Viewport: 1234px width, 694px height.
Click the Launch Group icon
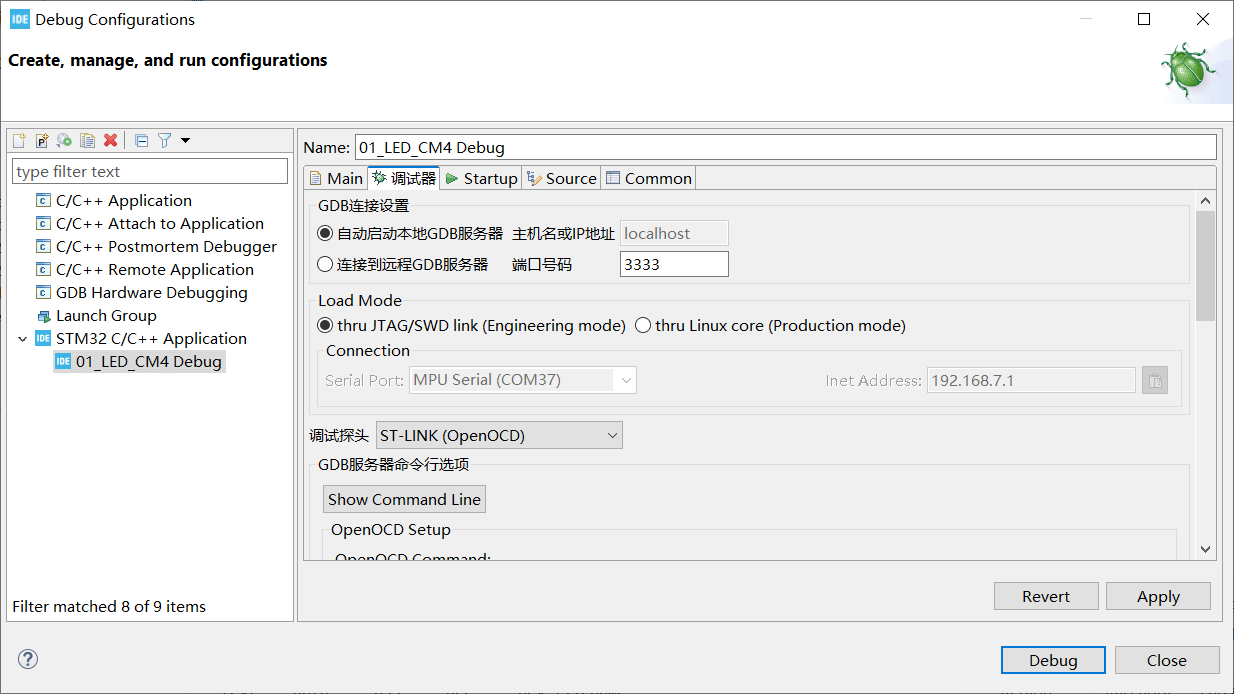43,316
